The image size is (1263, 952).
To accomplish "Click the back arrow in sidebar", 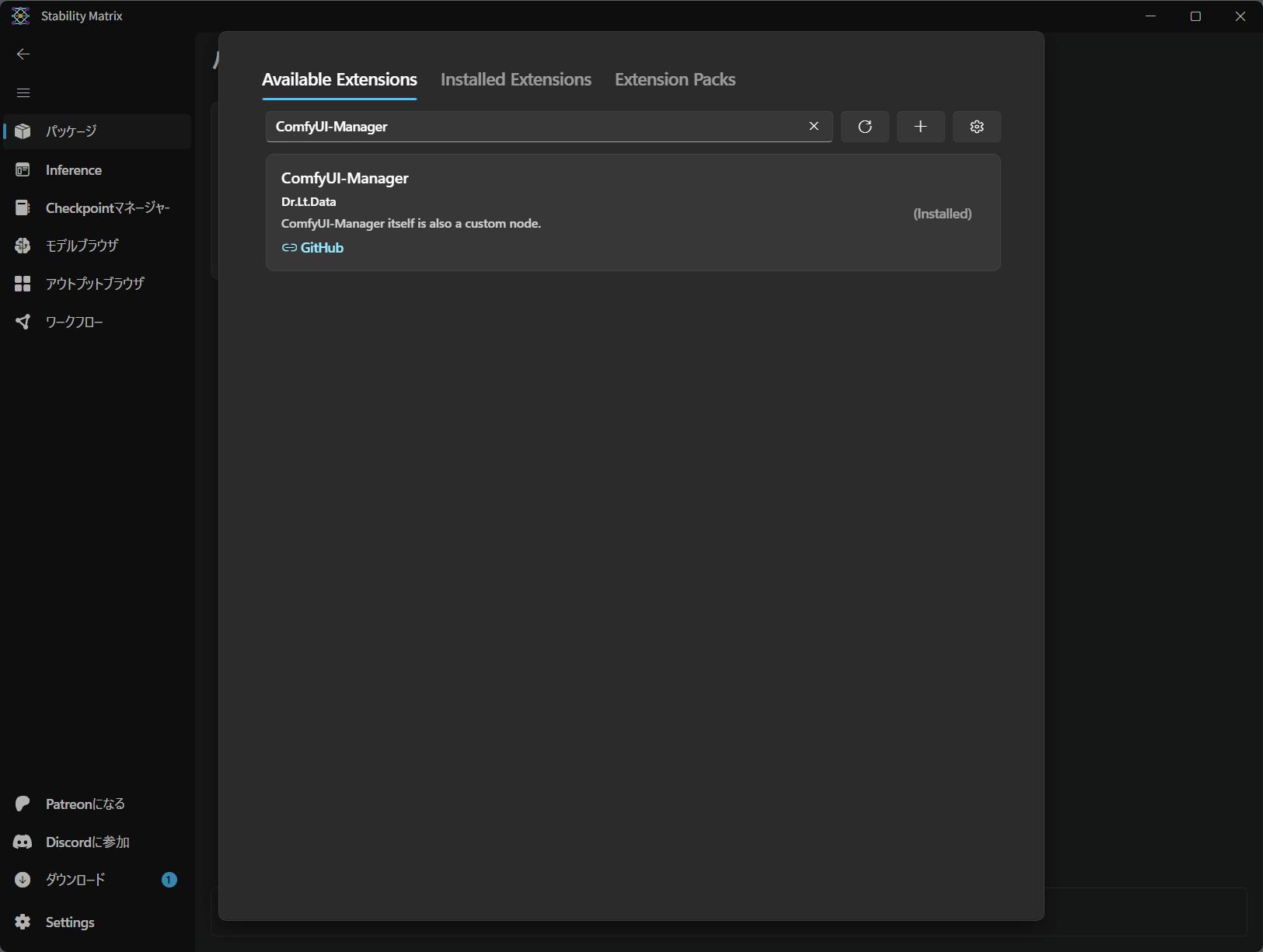I will coord(23,54).
